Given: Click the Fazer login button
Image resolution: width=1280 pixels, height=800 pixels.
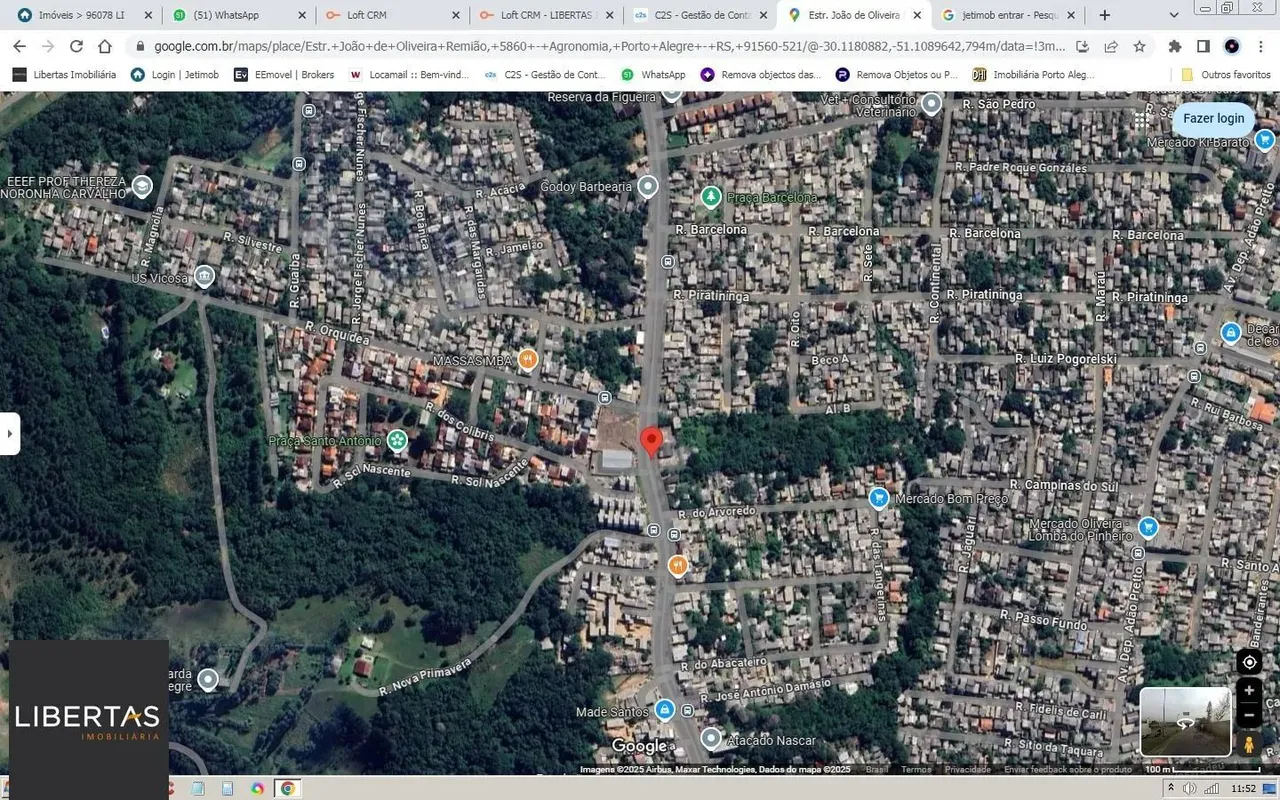Looking at the screenshot, I should (1214, 118).
